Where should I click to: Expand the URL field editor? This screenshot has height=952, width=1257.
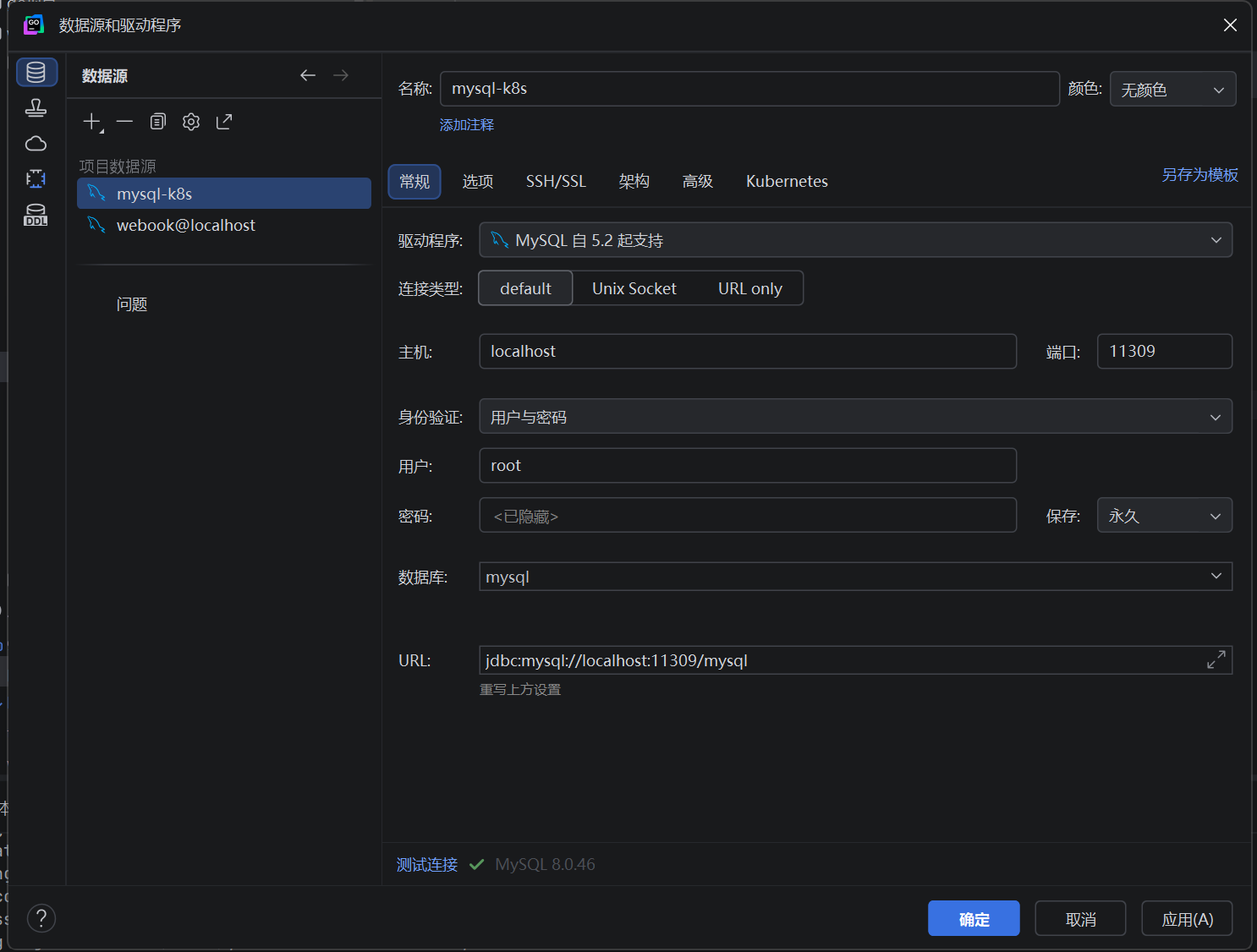(x=1216, y=660)
